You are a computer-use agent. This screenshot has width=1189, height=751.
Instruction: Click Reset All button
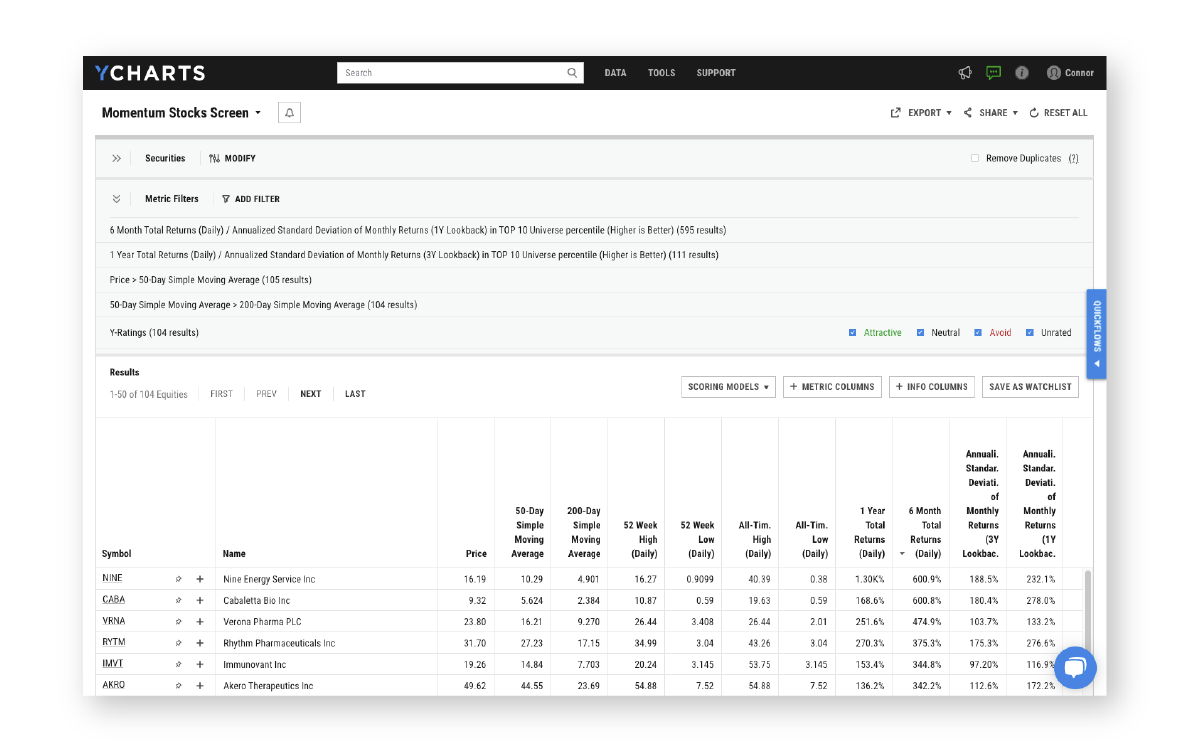pyautogui.click(x=1058, y=112)
